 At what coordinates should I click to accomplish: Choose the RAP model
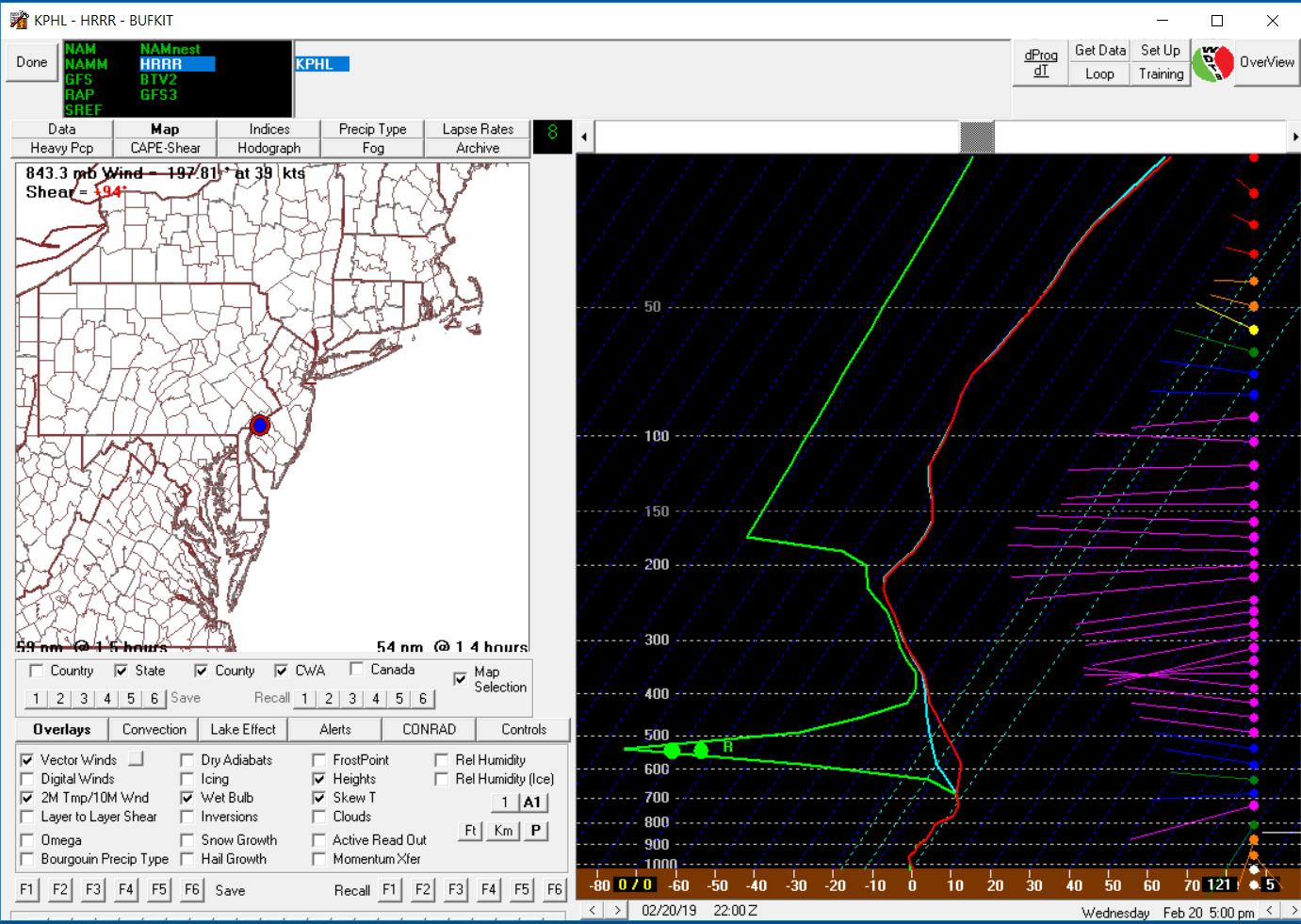[80, 94]
